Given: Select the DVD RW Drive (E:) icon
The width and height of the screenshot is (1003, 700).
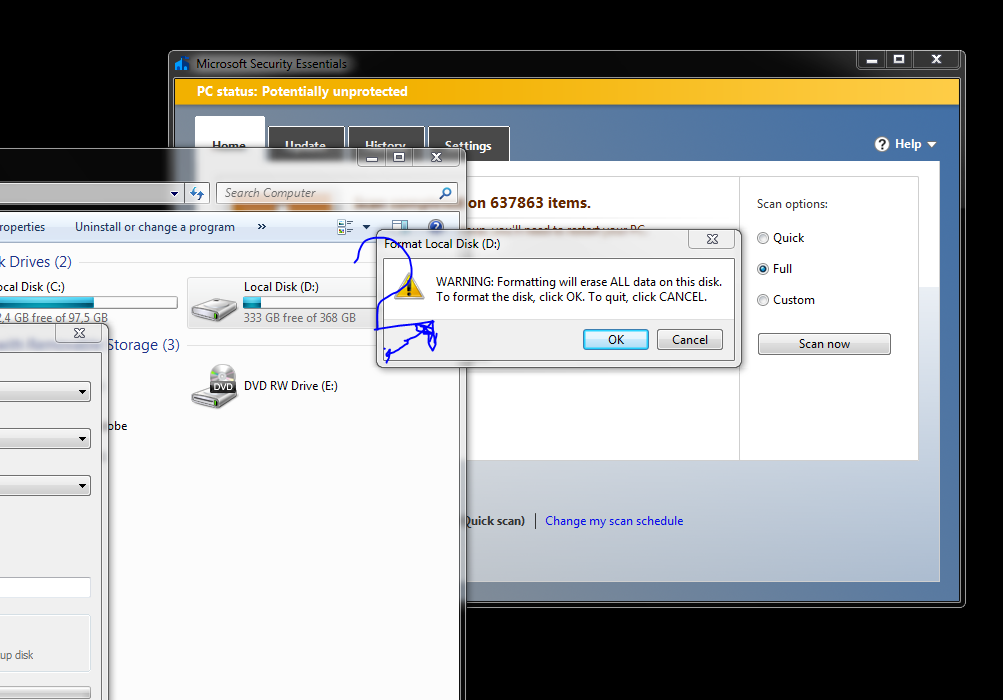Looking at the screenshot, I should 214,386.
